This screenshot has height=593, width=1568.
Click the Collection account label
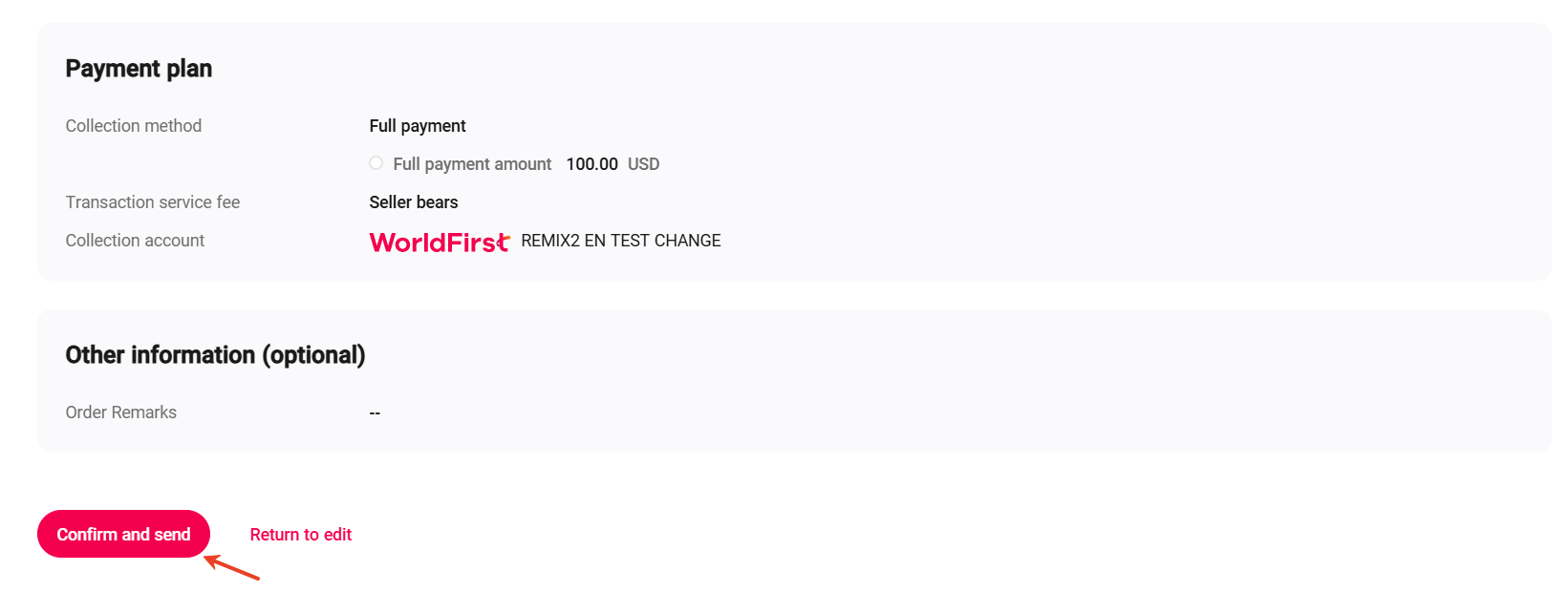135,240
